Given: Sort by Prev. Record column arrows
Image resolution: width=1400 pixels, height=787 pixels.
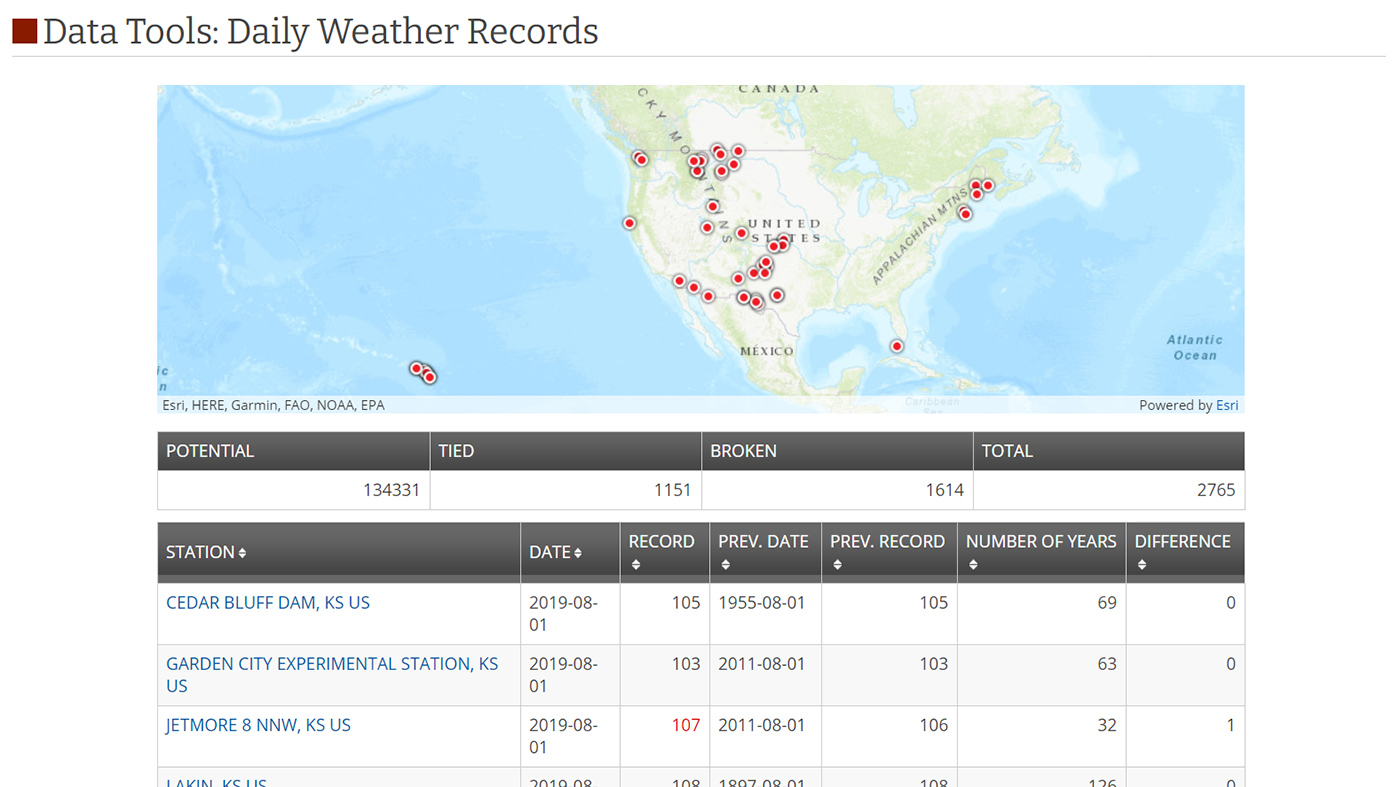Looking at the screenshot, I should click(838, 565).
